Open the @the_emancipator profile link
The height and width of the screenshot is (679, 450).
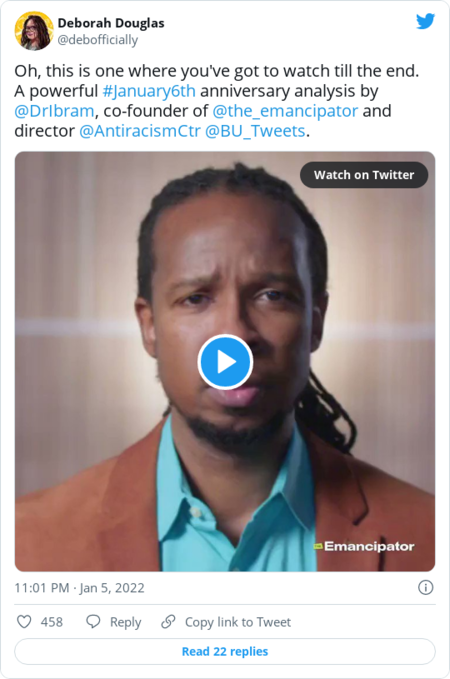(x=285, y=111)
